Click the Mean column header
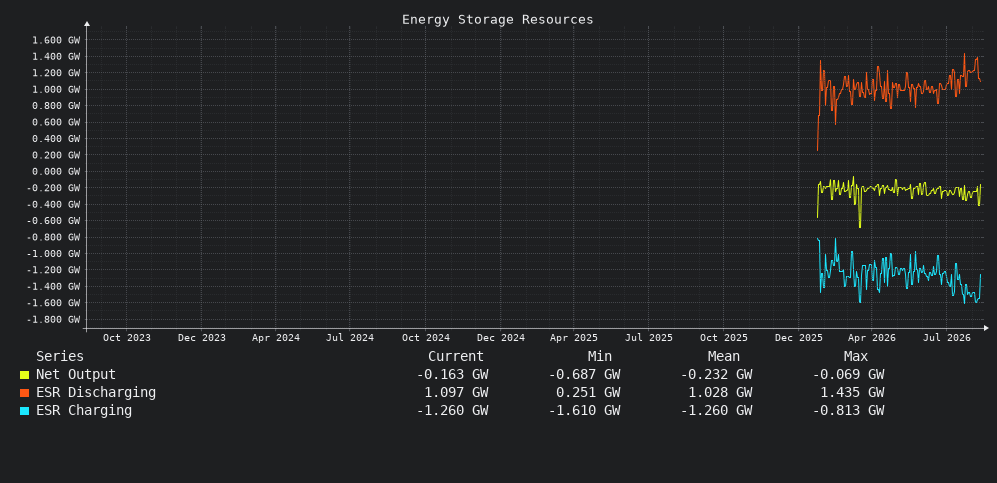997x483 pixels. (x=724, y=357)
